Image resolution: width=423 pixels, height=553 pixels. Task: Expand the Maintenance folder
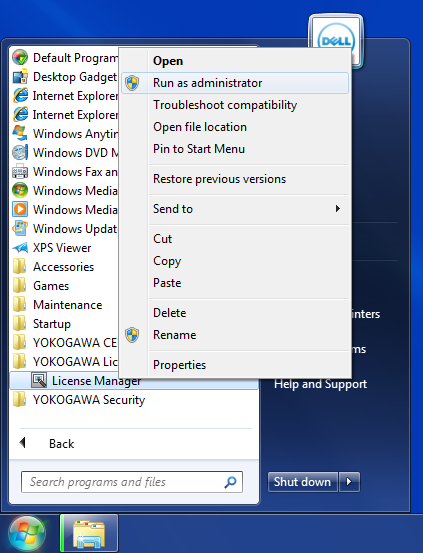pyautogui.click(x=67, y=305)
